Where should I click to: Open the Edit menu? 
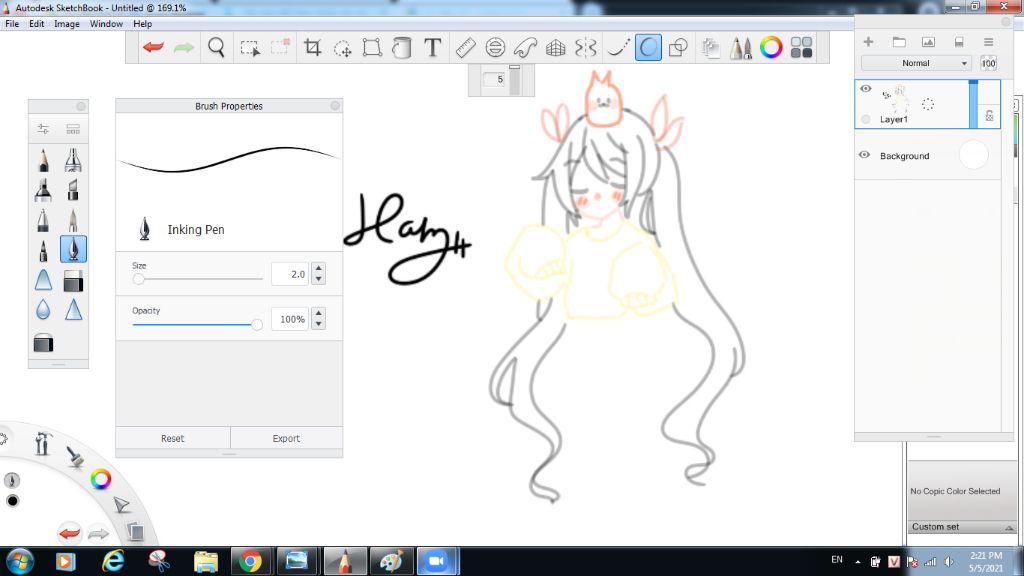(x=37, y=24)
